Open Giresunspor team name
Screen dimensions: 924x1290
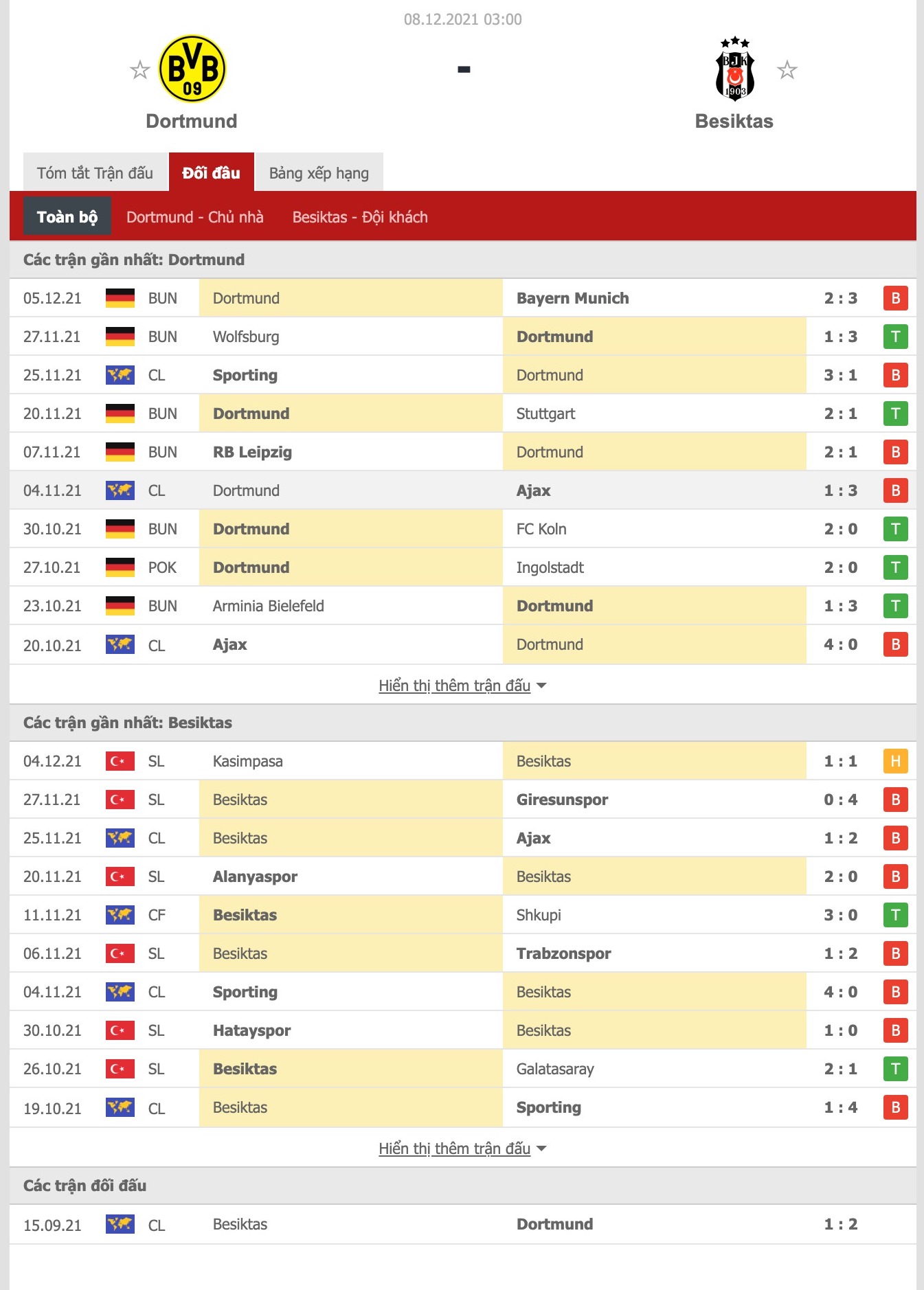[563, 800]
